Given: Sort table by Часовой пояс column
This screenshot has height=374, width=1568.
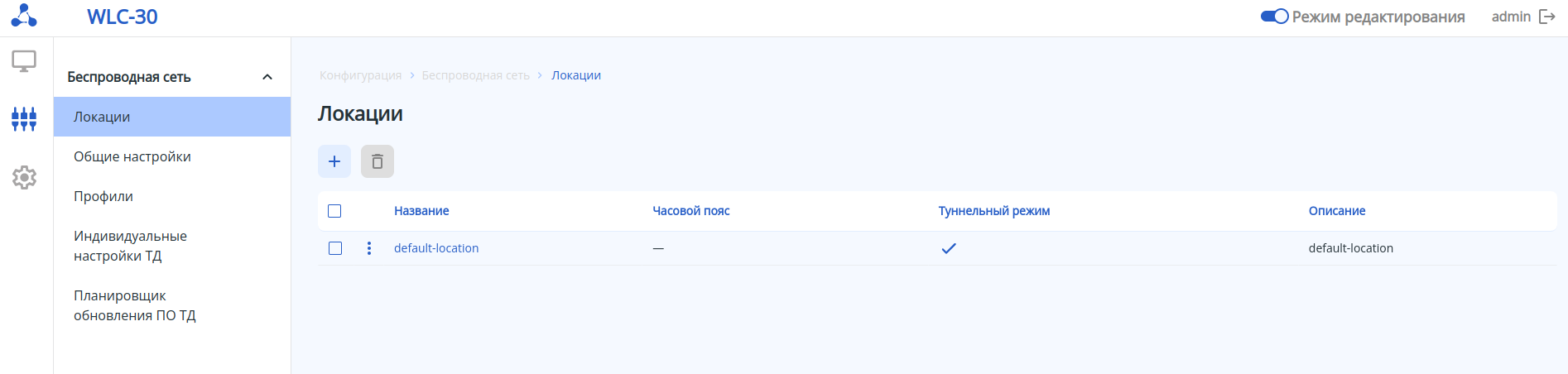Looking at the screenshot, I should point(690,211).
